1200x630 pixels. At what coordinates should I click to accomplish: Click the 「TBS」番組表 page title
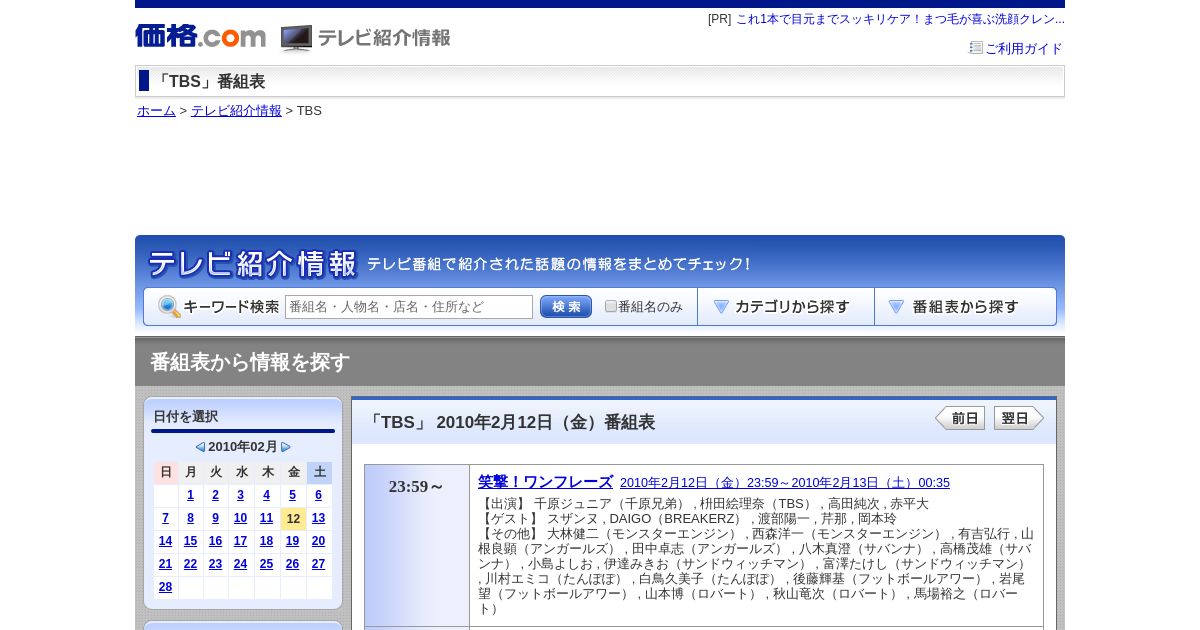[209, 82]
